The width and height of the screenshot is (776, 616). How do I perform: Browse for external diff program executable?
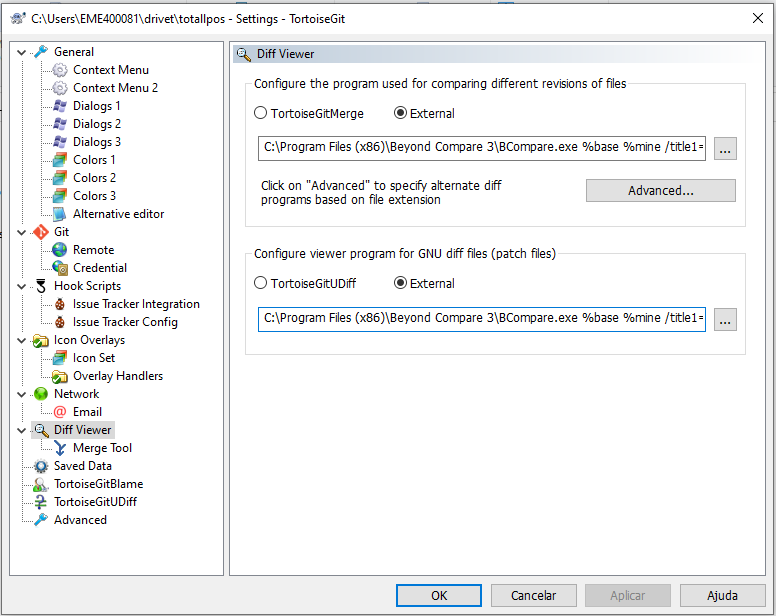(x=725, y=149)
